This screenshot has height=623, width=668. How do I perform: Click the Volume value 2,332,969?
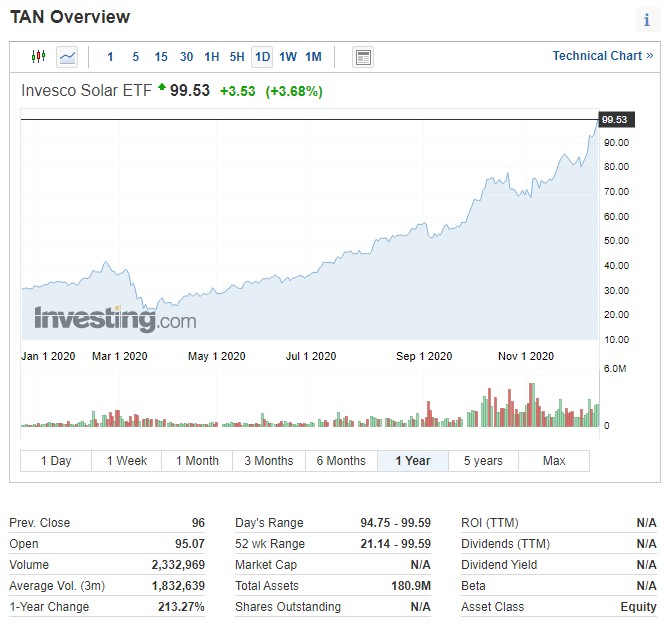178,565
